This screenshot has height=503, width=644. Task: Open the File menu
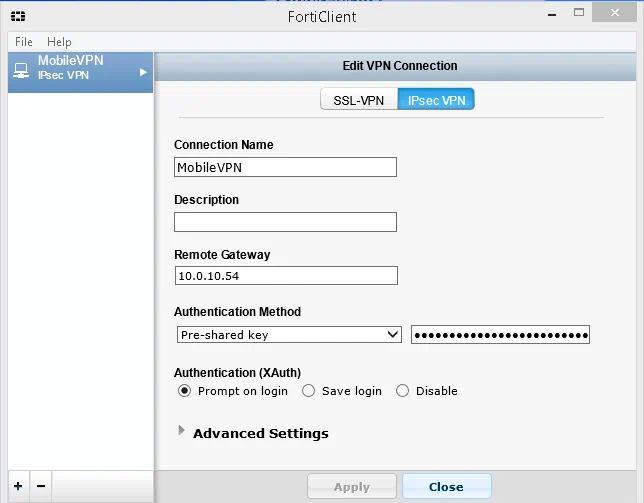[24, 41]
